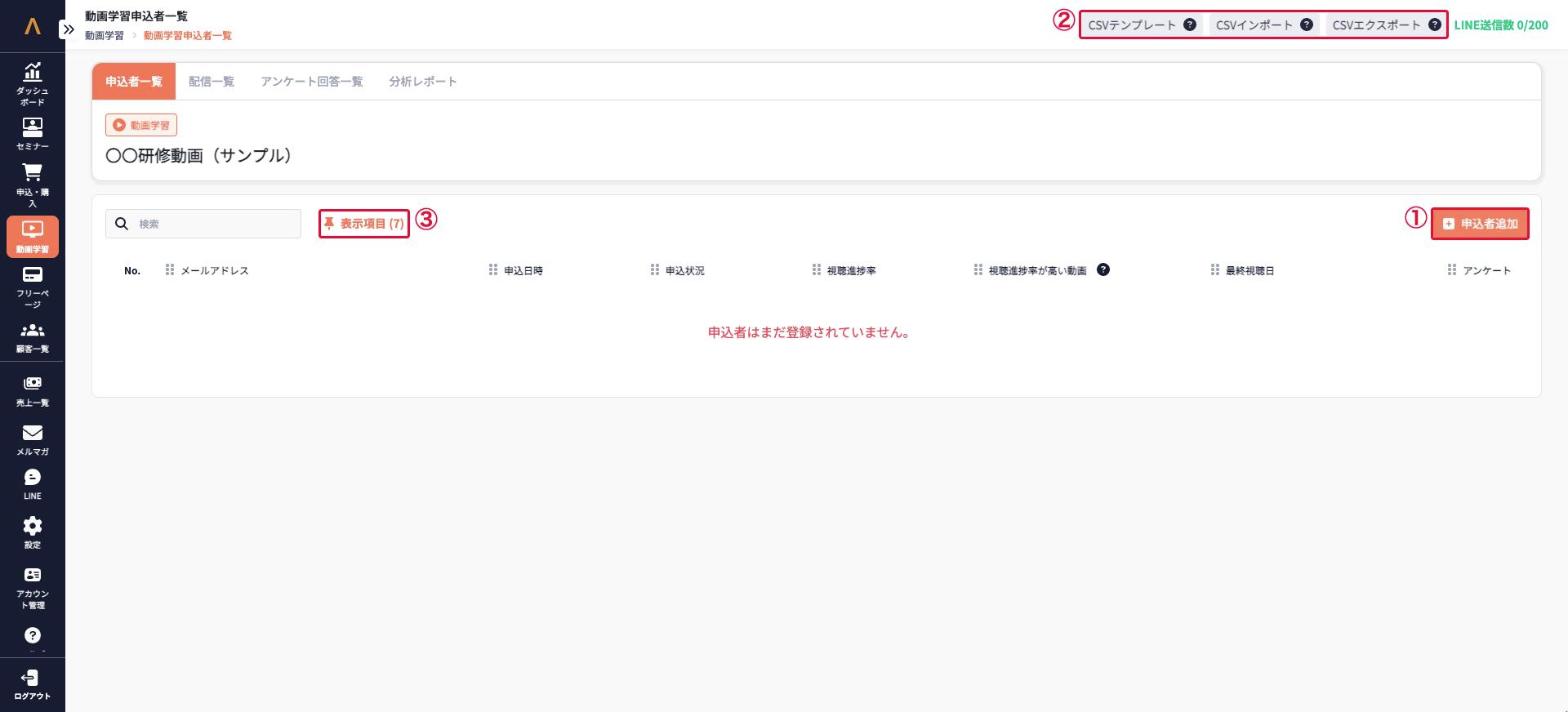The height and width of the screenshot is (712, 1568).
Task: Click the CSVインポート button
Action: 1254,25
